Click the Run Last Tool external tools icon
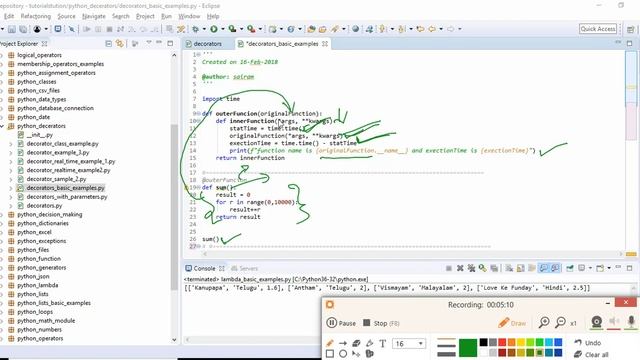Image resolution: width=640 pixels, height=360 pixels. point(251,29)
